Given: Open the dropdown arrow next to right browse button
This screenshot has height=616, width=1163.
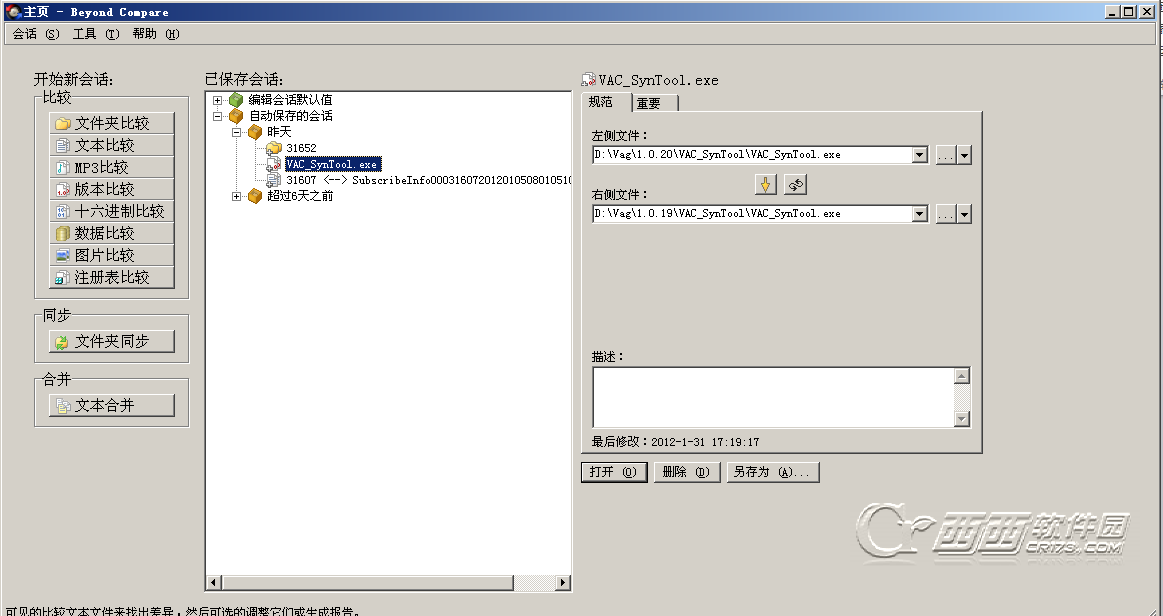Looking at the screenshot, I should click(964, 213).
